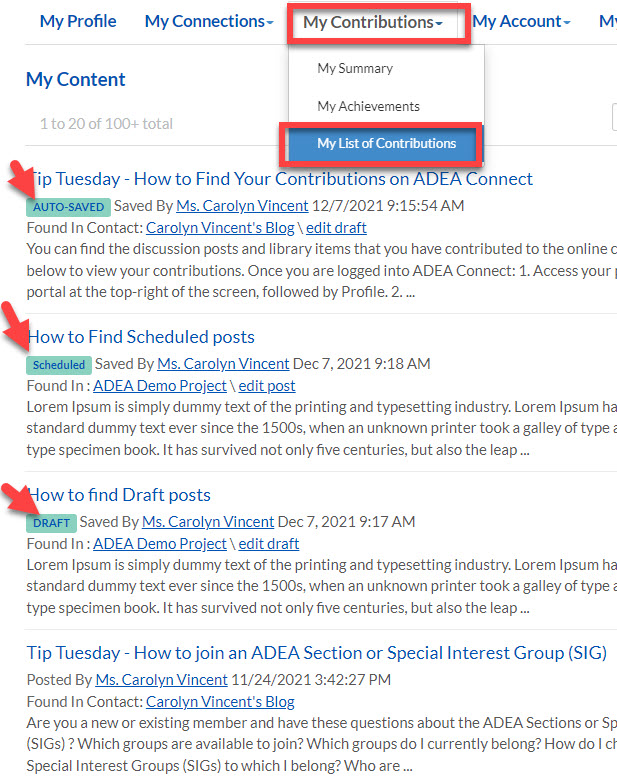Open Carolyn Vincent's Blog link on SIG post
The height and width of the screenshot is (779, 617).
pos(220,701)
